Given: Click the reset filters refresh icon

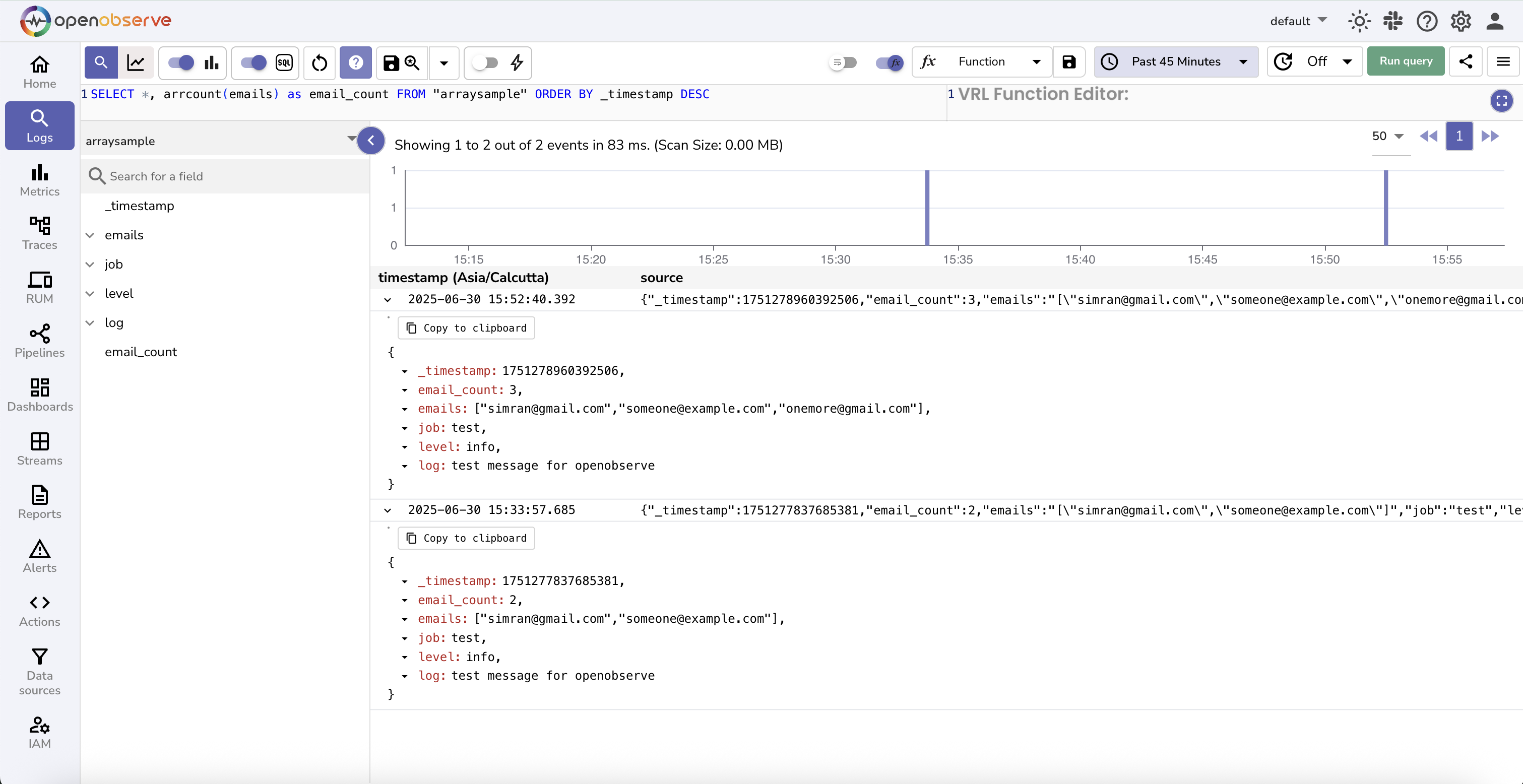Looking at the screenshot, I should click(x=319, y=62).
